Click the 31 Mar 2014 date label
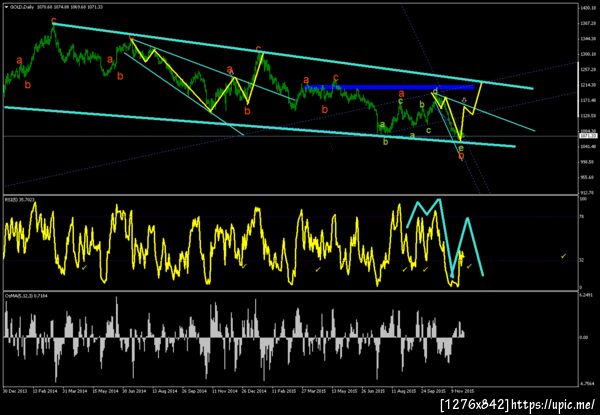The image size is (600, 415). [x=74, y=392]
